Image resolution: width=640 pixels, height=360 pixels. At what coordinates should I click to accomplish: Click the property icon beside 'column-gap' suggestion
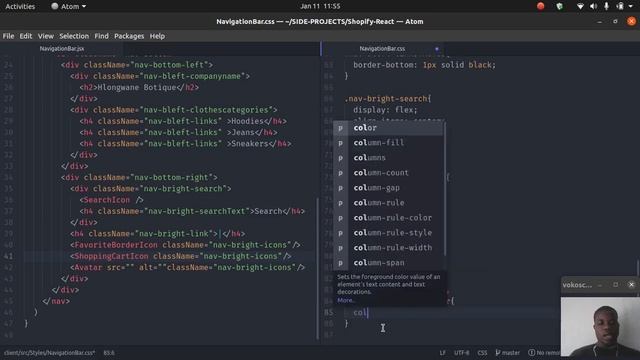pyautogui.click(x=340, y=188)
